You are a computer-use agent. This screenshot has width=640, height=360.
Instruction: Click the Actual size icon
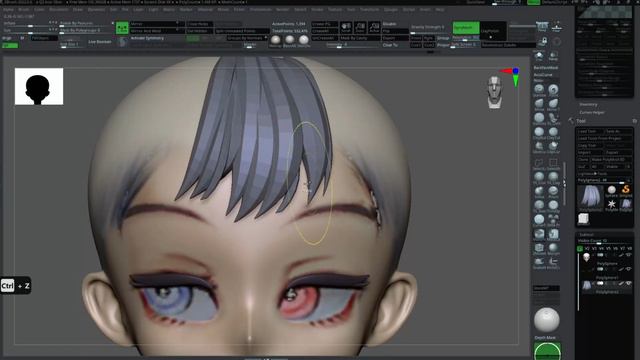pyautogui.click(x=374, y=28)
